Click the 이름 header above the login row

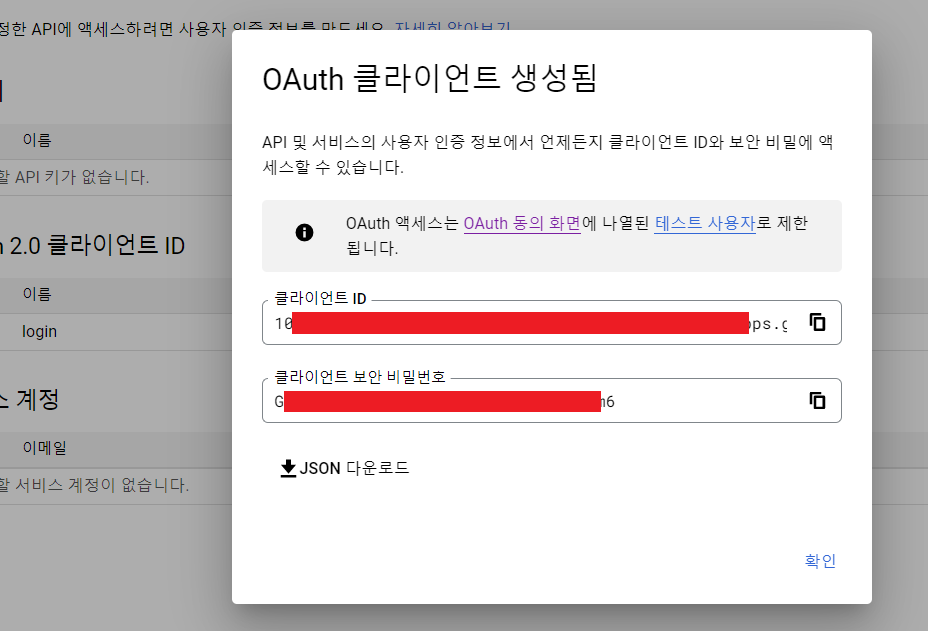37,294
